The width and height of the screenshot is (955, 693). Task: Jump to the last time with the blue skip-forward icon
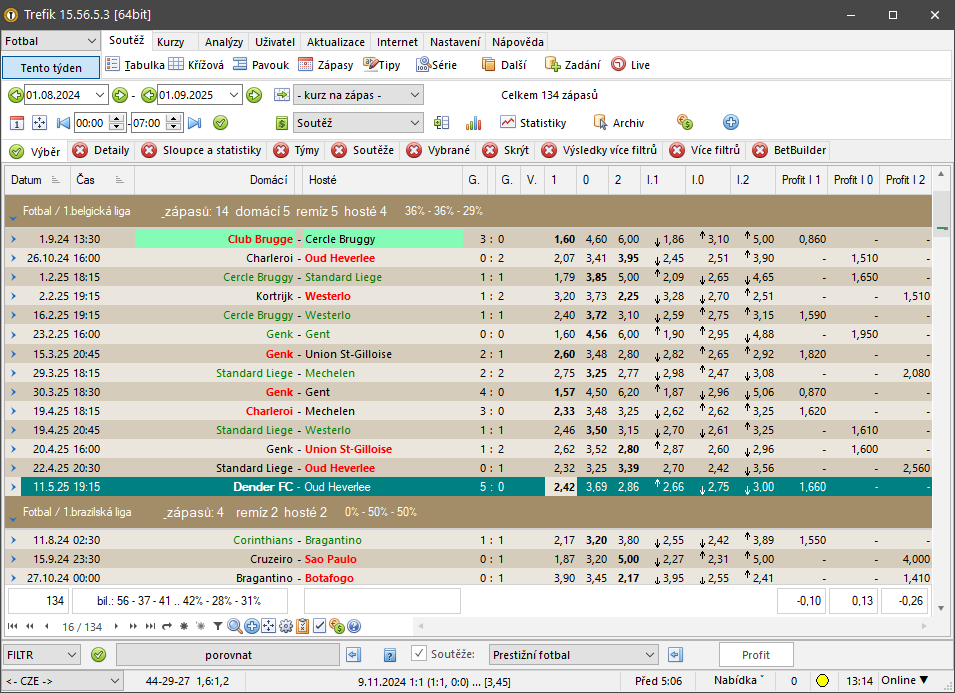tap(194, 123)
